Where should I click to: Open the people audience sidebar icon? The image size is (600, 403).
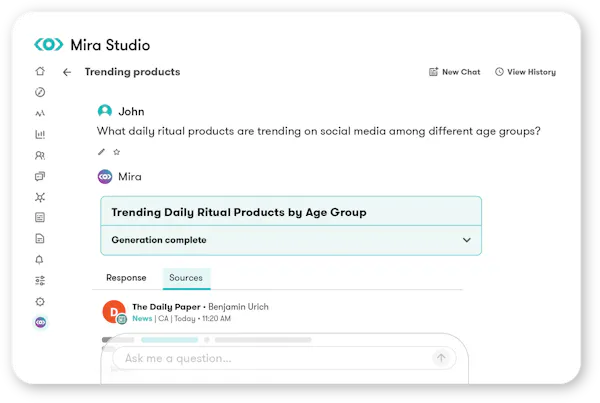[x=40, y=155]
